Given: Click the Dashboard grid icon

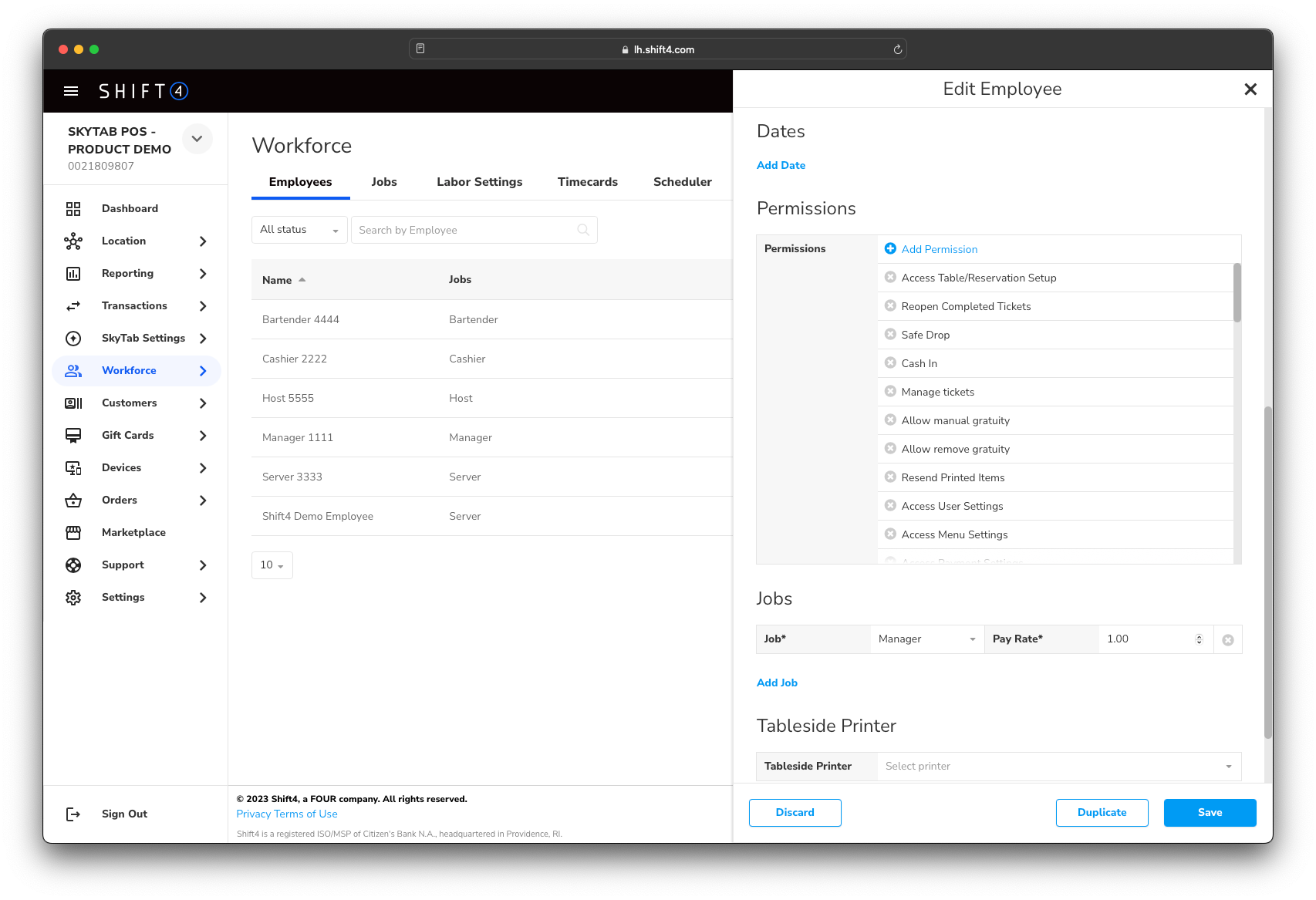Looking at the screenshot, I should (x=73, y=209).
